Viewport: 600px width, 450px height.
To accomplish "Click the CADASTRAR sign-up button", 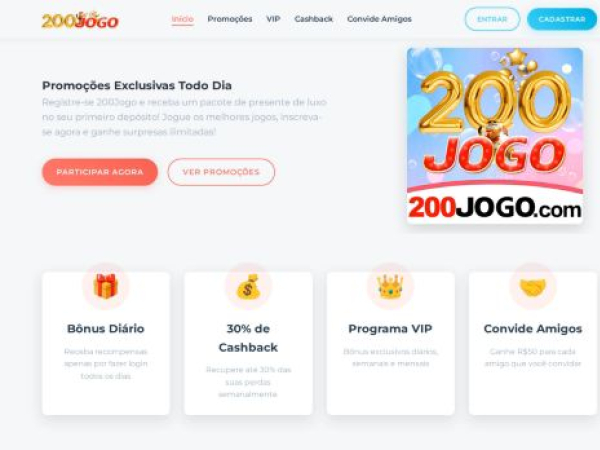I will point(562,19).
